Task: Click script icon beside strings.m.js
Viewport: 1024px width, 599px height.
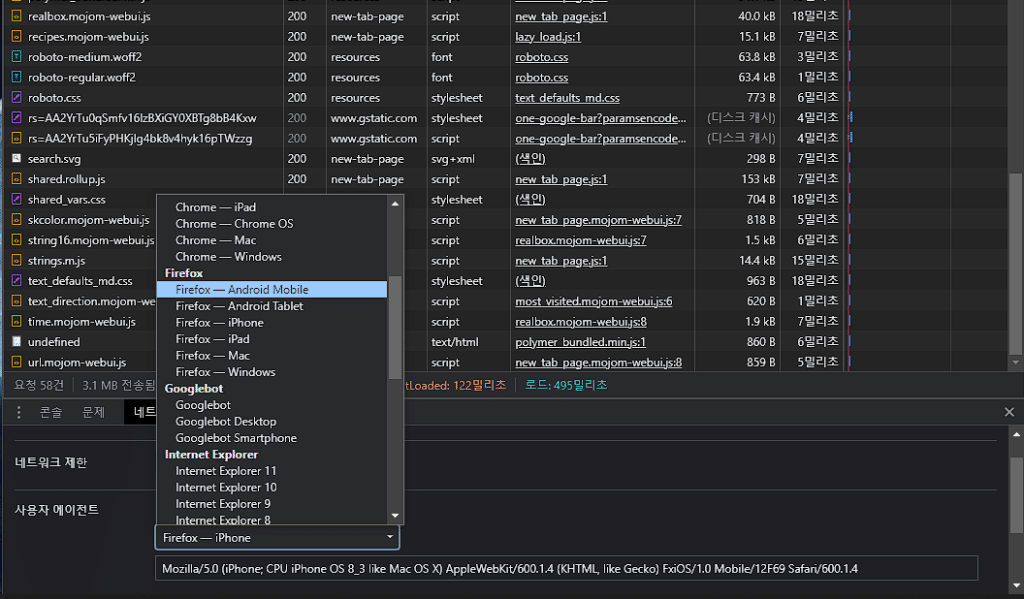Action: point(16,260)
